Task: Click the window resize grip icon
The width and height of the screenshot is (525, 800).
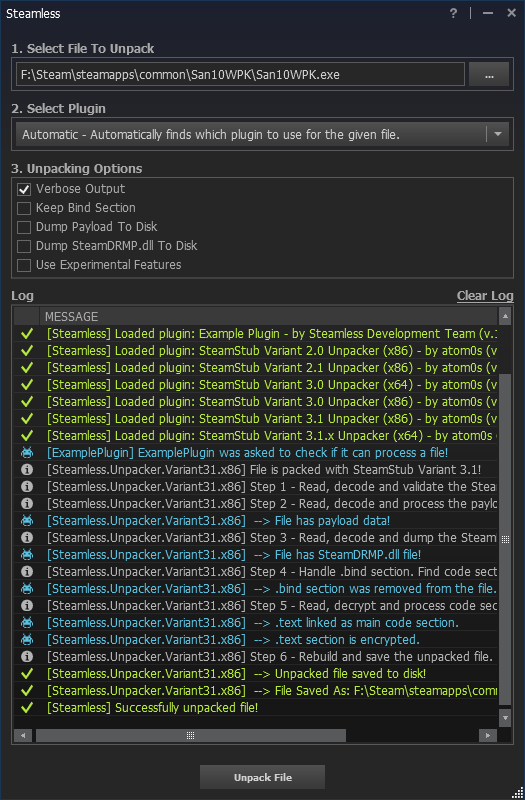Action: click(517, 792)
